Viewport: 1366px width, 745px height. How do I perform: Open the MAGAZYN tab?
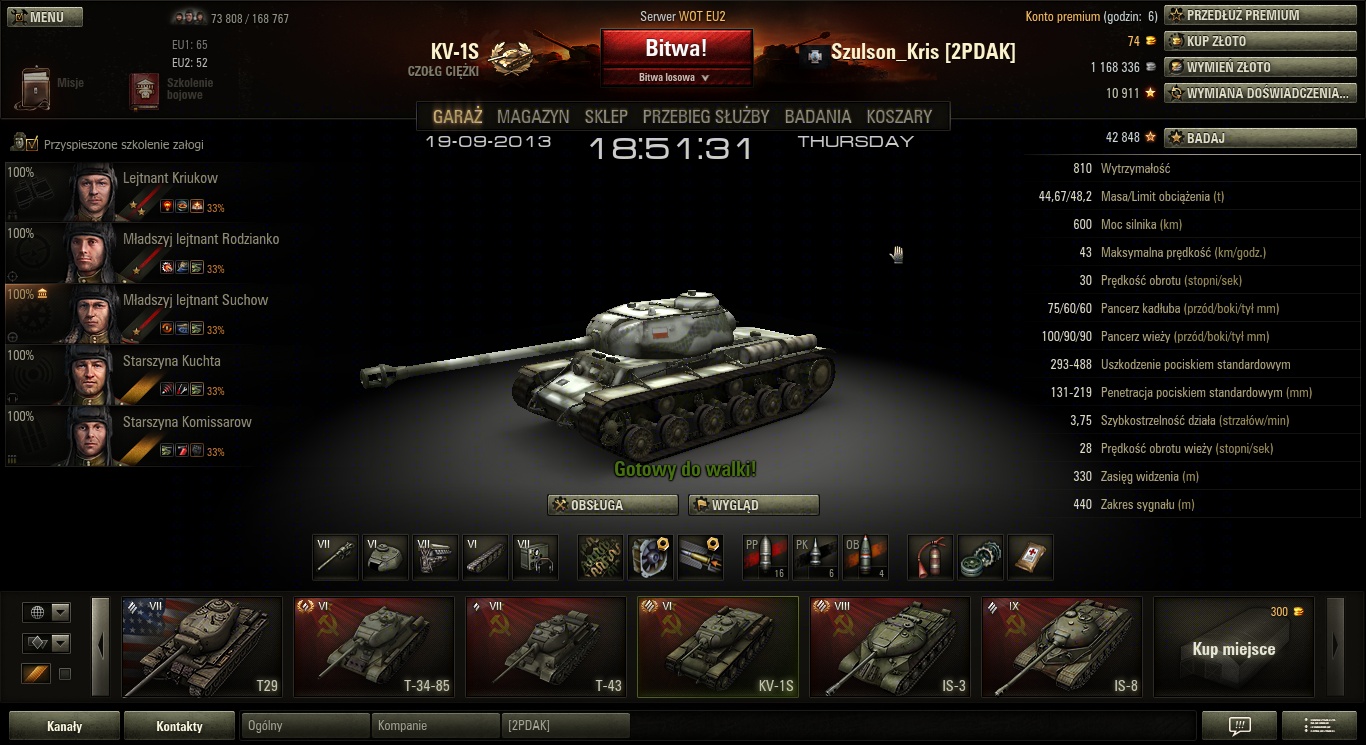pyautogui.click(x=533, y=116)
